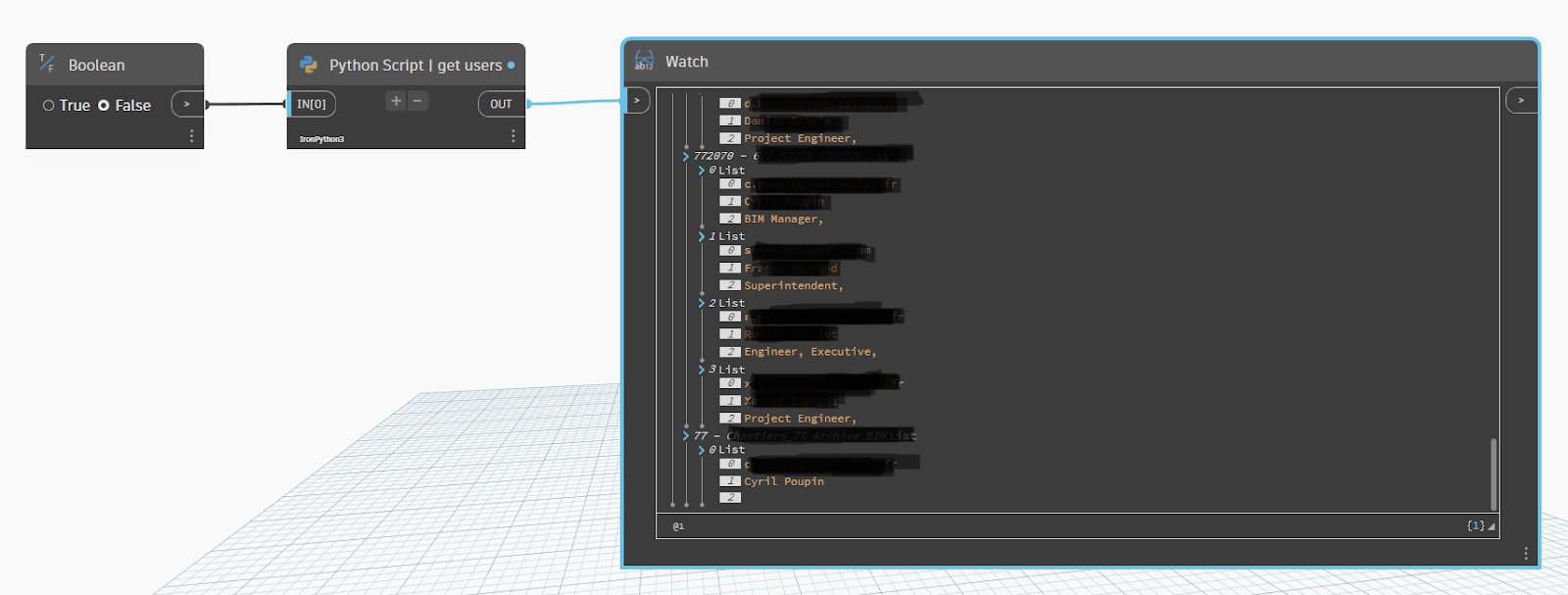Click the Watch node output port arrow
The width and height of the screenshot is (1568, 595).
(x=1521, y=100)
